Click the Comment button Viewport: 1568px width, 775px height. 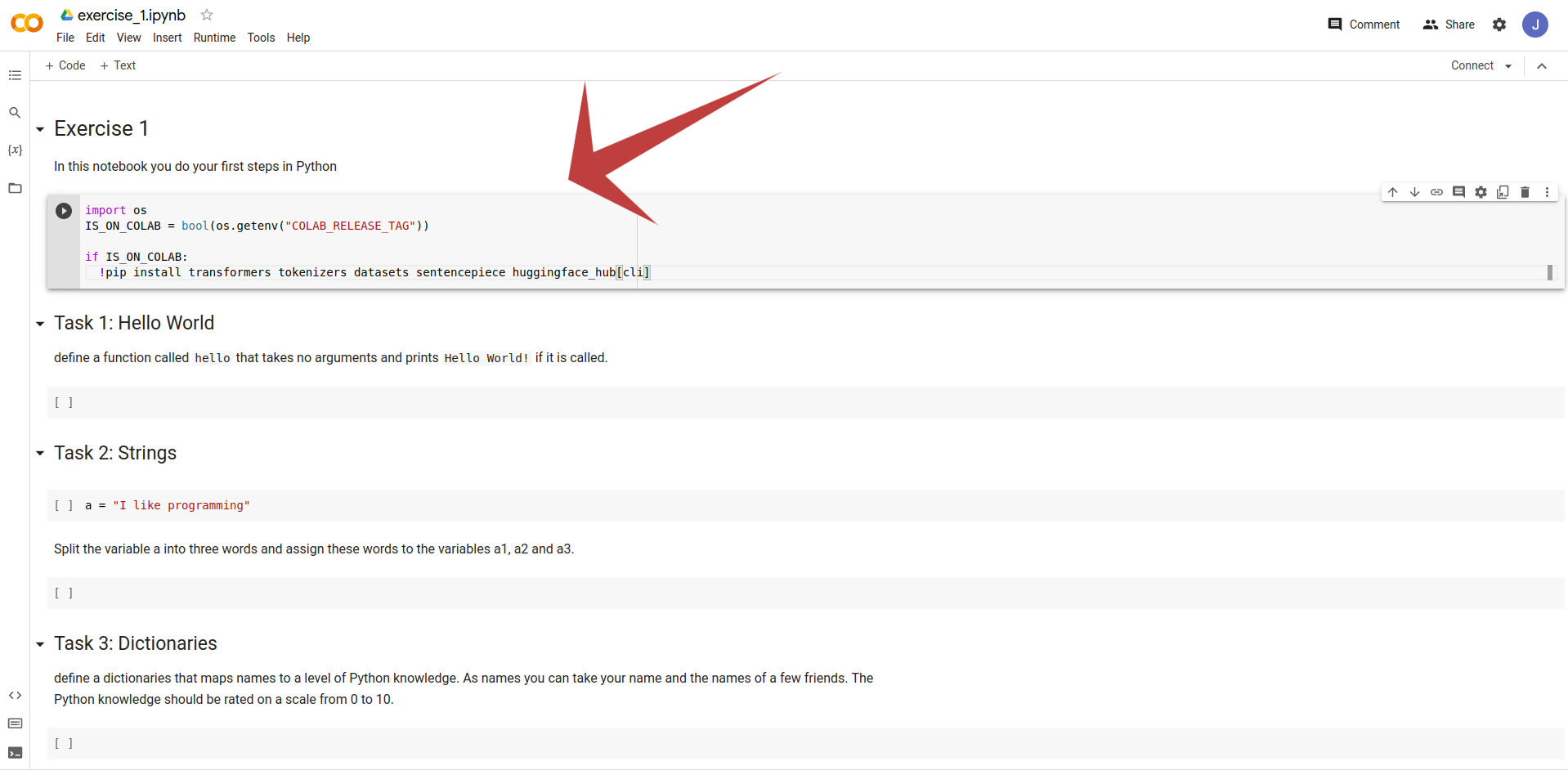(1364, 25)
